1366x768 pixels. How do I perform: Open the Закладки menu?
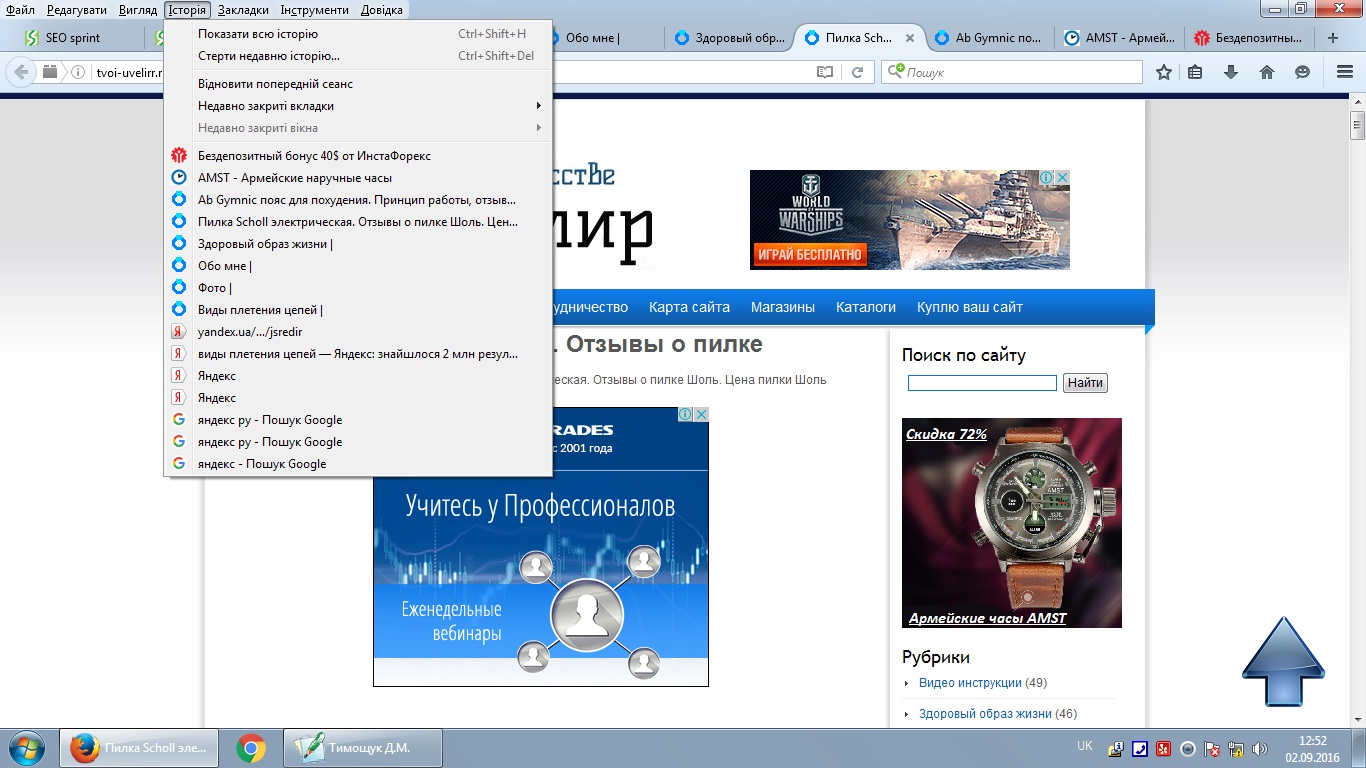pyautogui.click(x=243, y=10)
